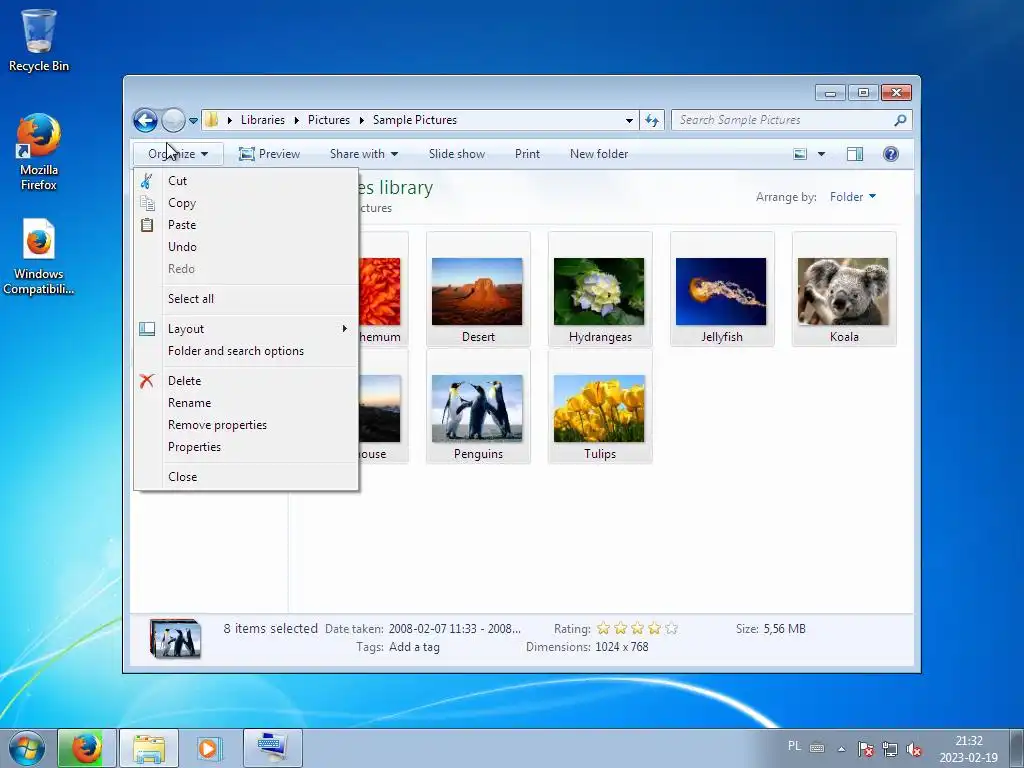Open the Share with dropdown

(x=364, y=154)
